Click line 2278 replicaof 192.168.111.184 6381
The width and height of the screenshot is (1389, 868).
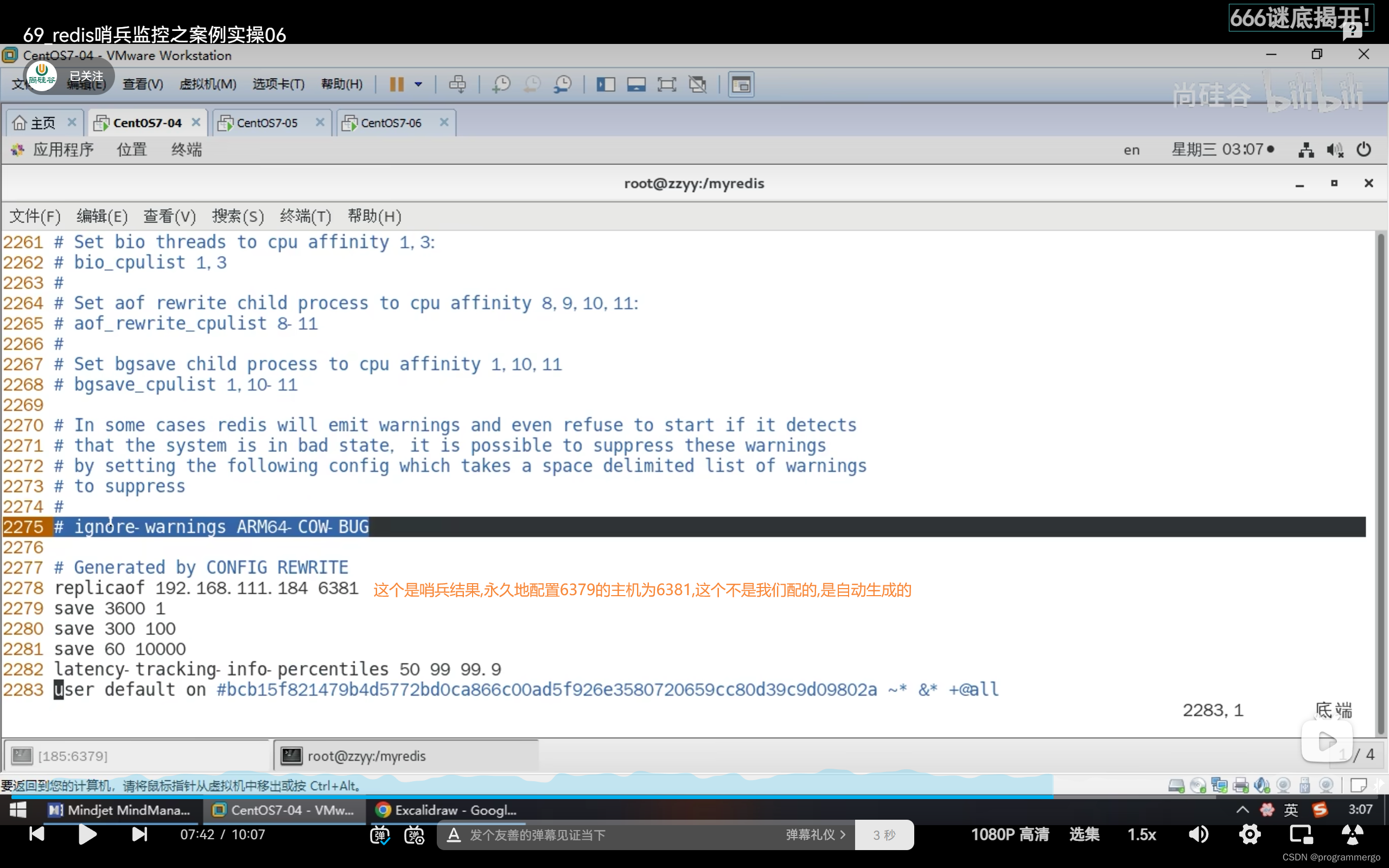click(x=206, y=589)
